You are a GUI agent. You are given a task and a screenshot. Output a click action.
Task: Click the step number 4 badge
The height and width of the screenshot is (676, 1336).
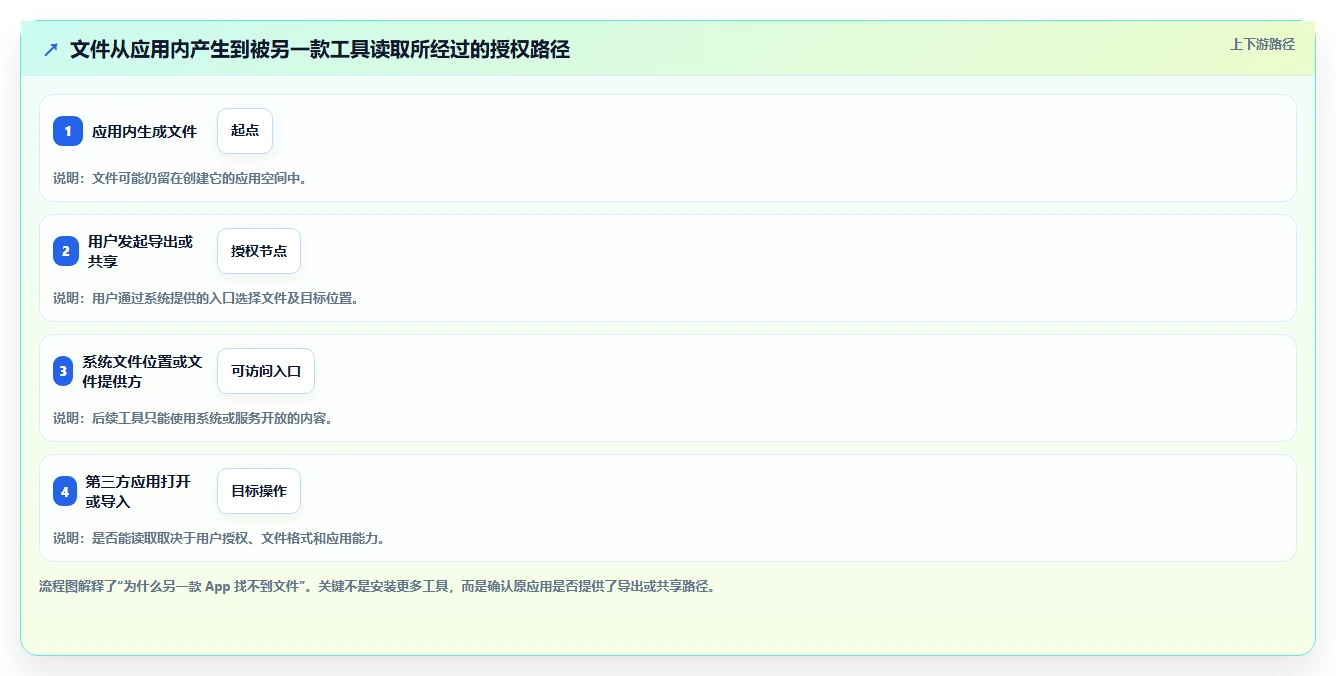pos(65,491)
